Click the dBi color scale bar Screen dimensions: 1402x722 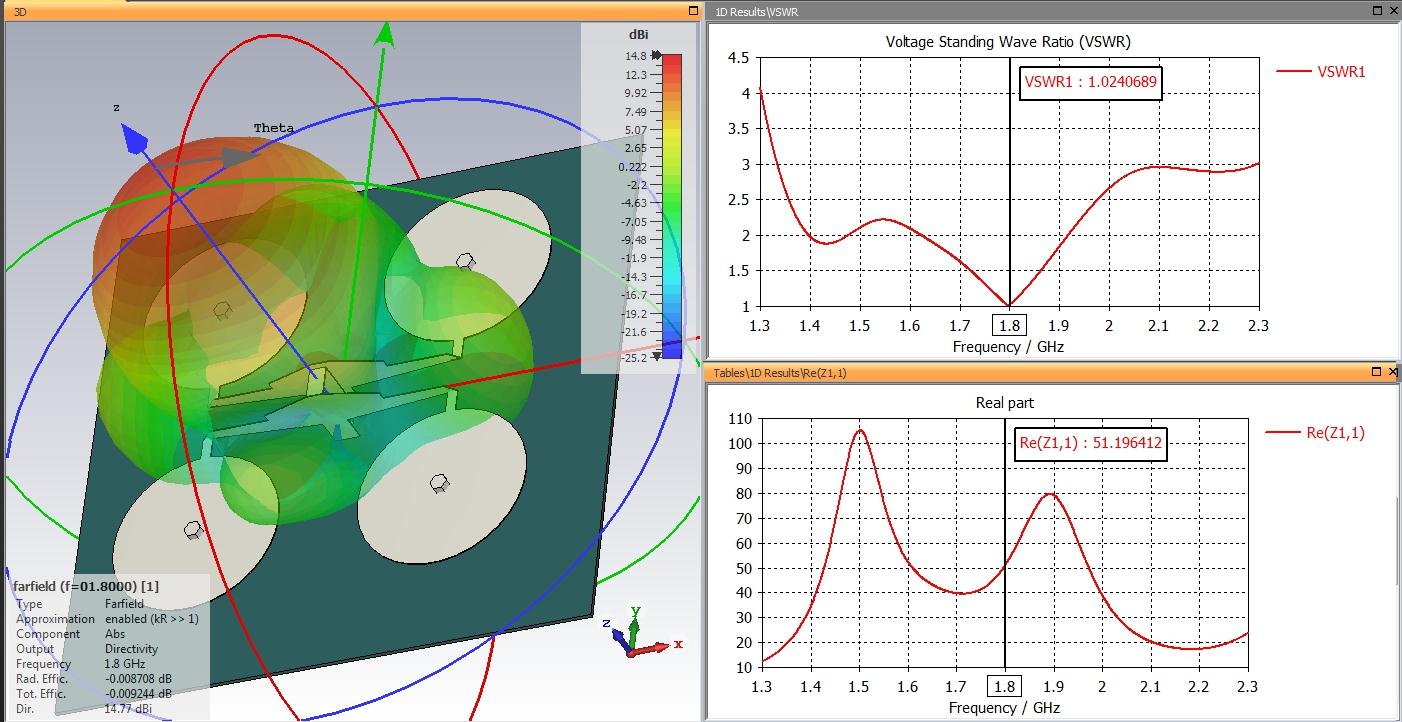click(672, 206)
